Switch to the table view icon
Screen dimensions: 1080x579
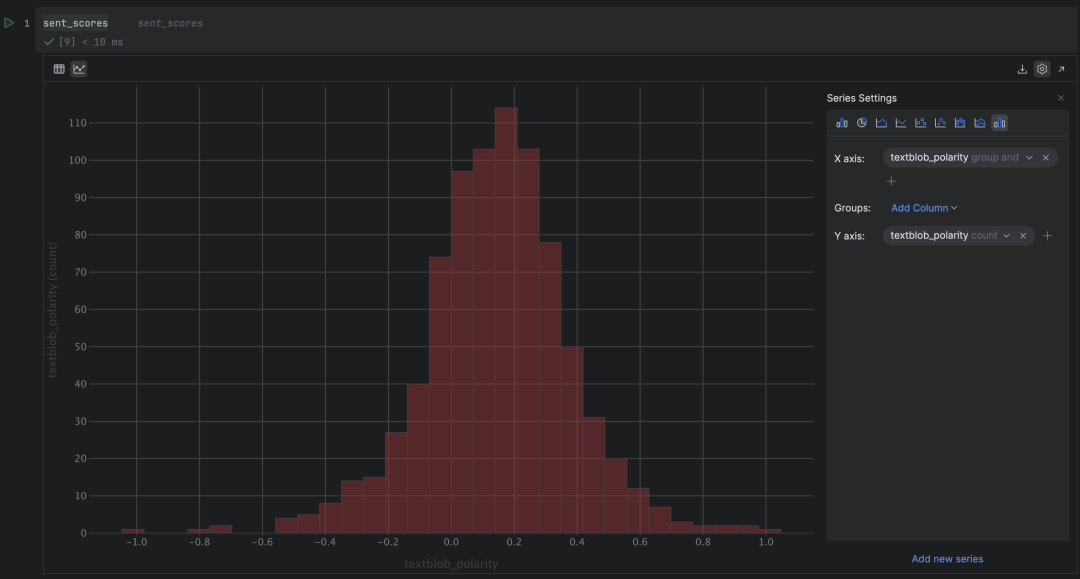click(x=59, y=69)
